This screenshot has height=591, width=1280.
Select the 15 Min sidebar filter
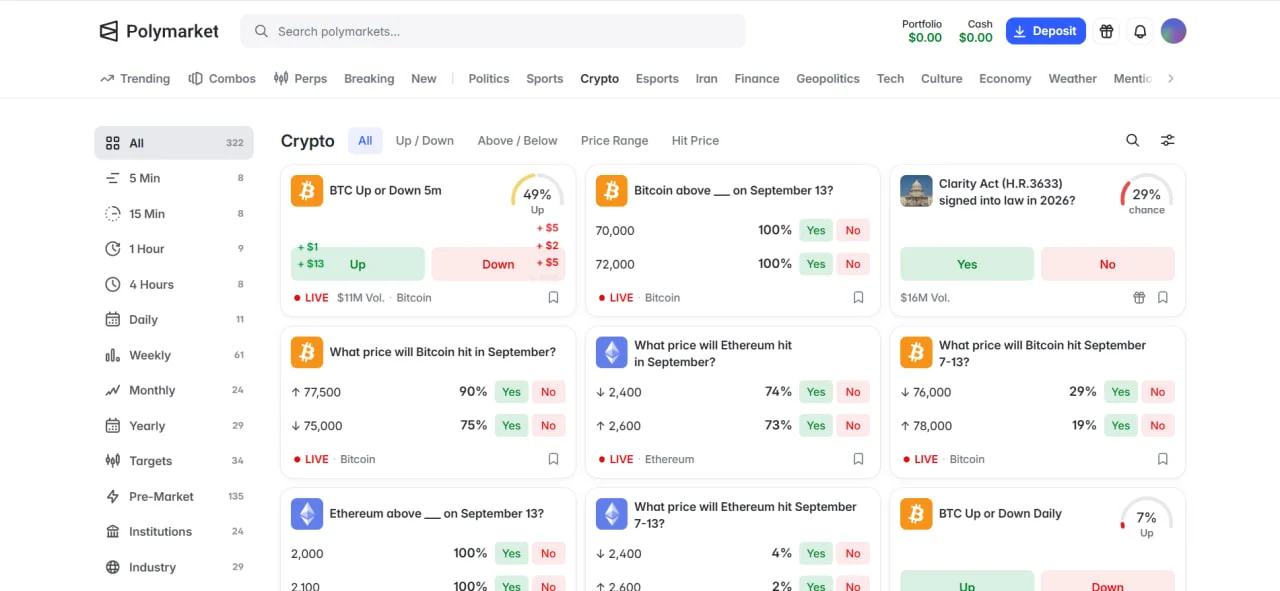pos(174,213)
